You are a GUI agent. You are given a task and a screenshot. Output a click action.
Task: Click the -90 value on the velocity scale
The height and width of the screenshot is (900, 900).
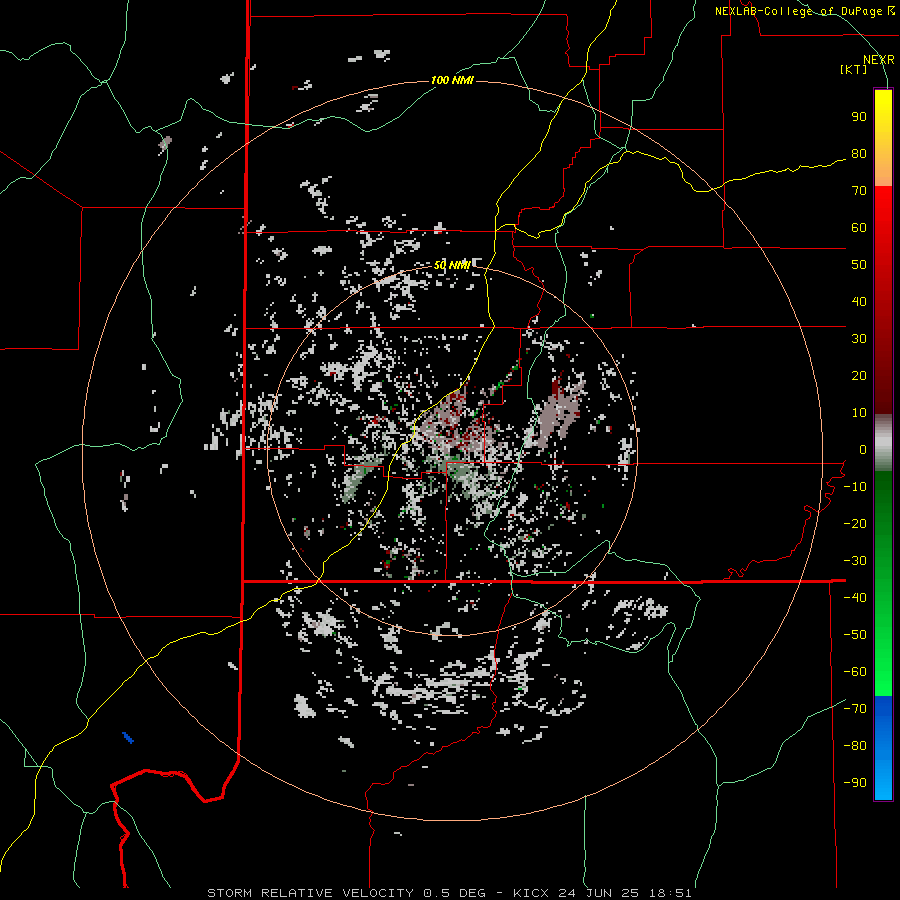[x=855, y=783]
